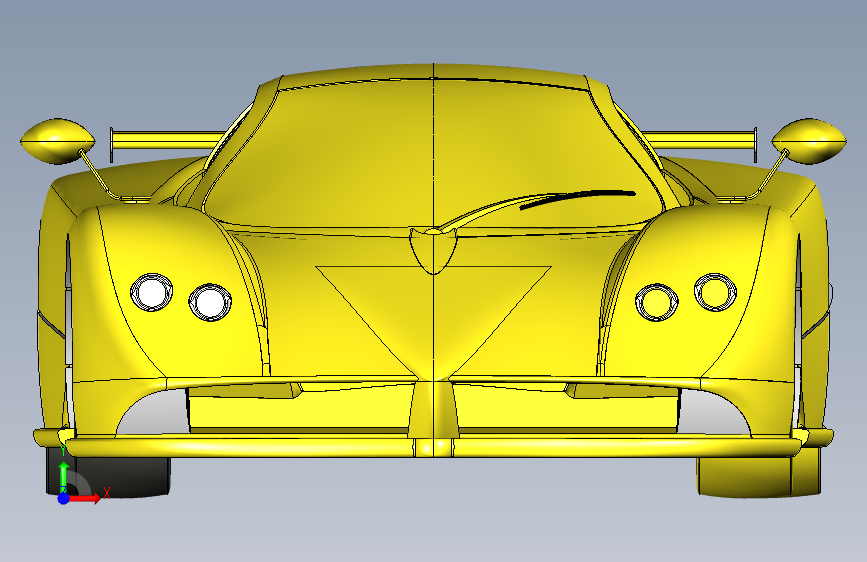Screen dimensions: 867x562
Task: Select the front splitter lip
Action: pos(433,446)
